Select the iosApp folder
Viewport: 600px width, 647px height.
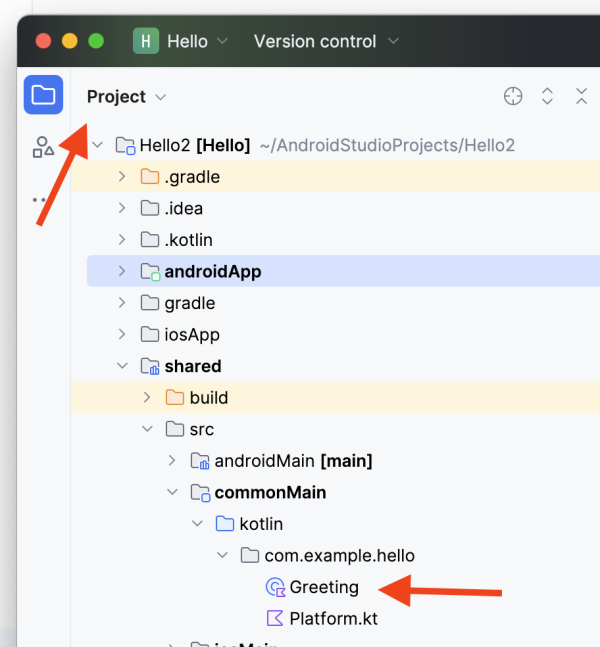(x=191, y=335)
